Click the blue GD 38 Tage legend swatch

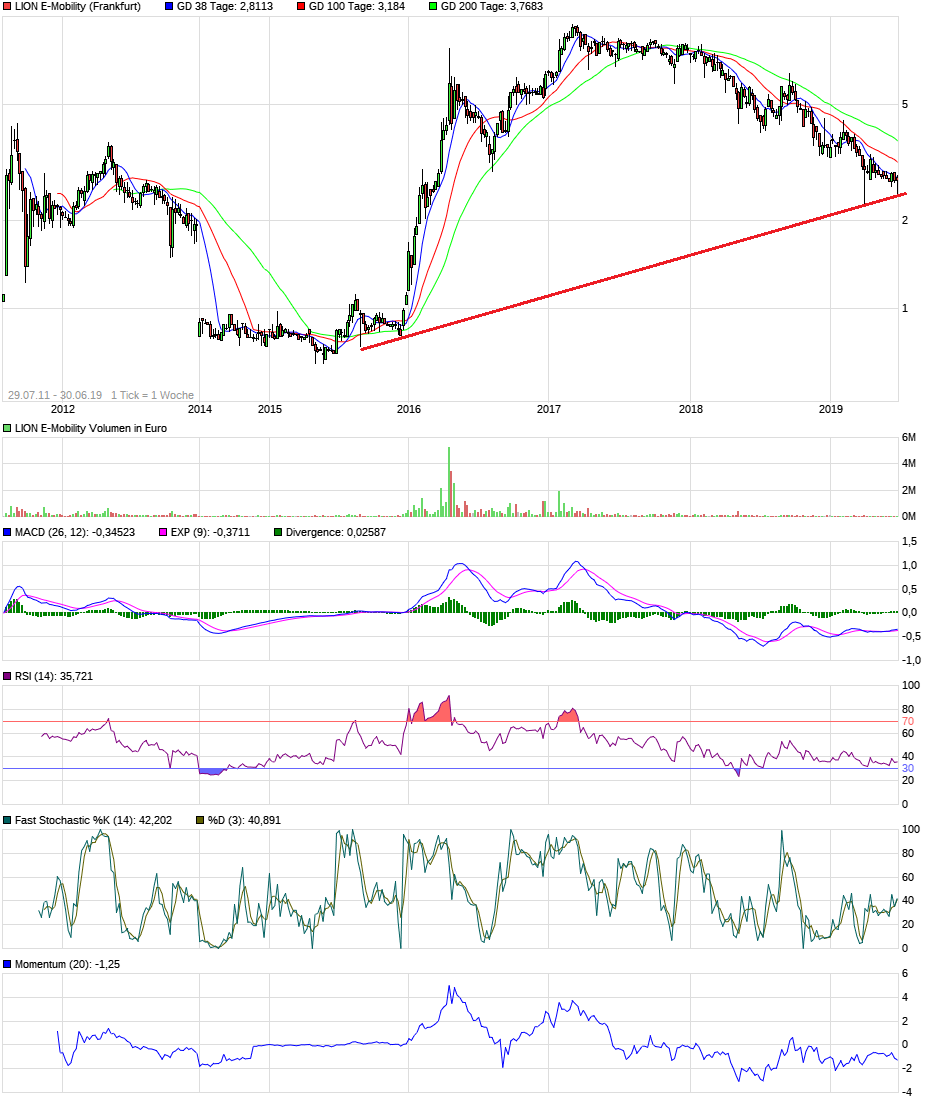169,6
